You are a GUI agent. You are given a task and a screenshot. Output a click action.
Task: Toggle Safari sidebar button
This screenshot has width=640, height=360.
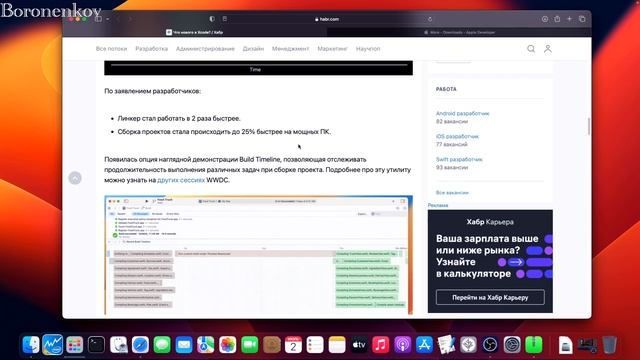pos(98,19)
